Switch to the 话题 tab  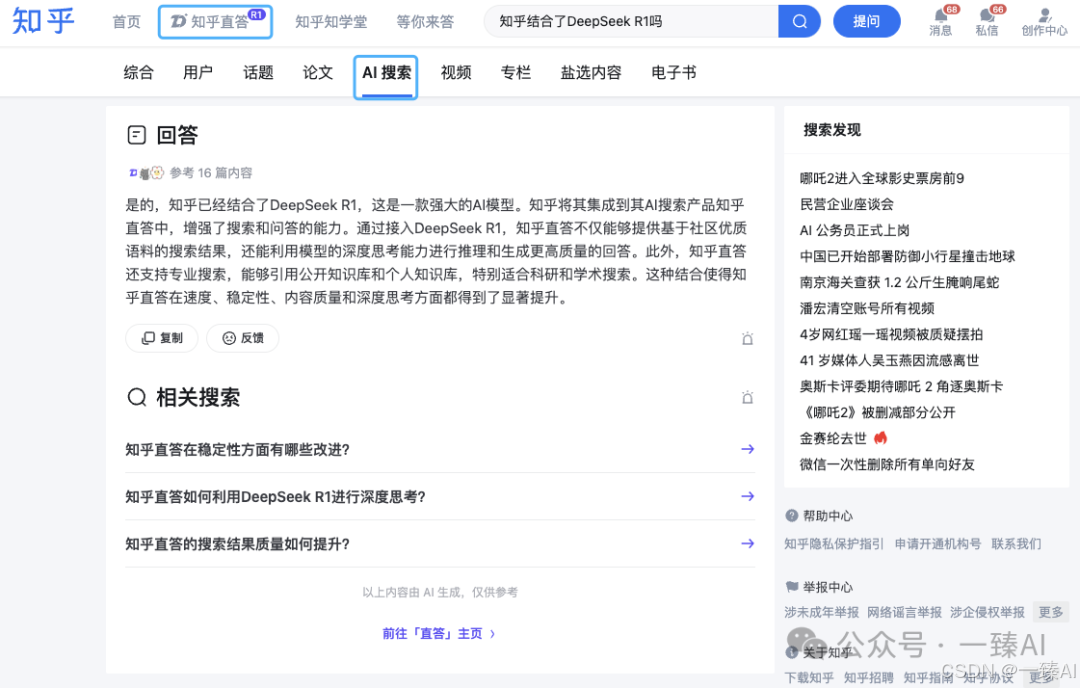coord(258,72)
